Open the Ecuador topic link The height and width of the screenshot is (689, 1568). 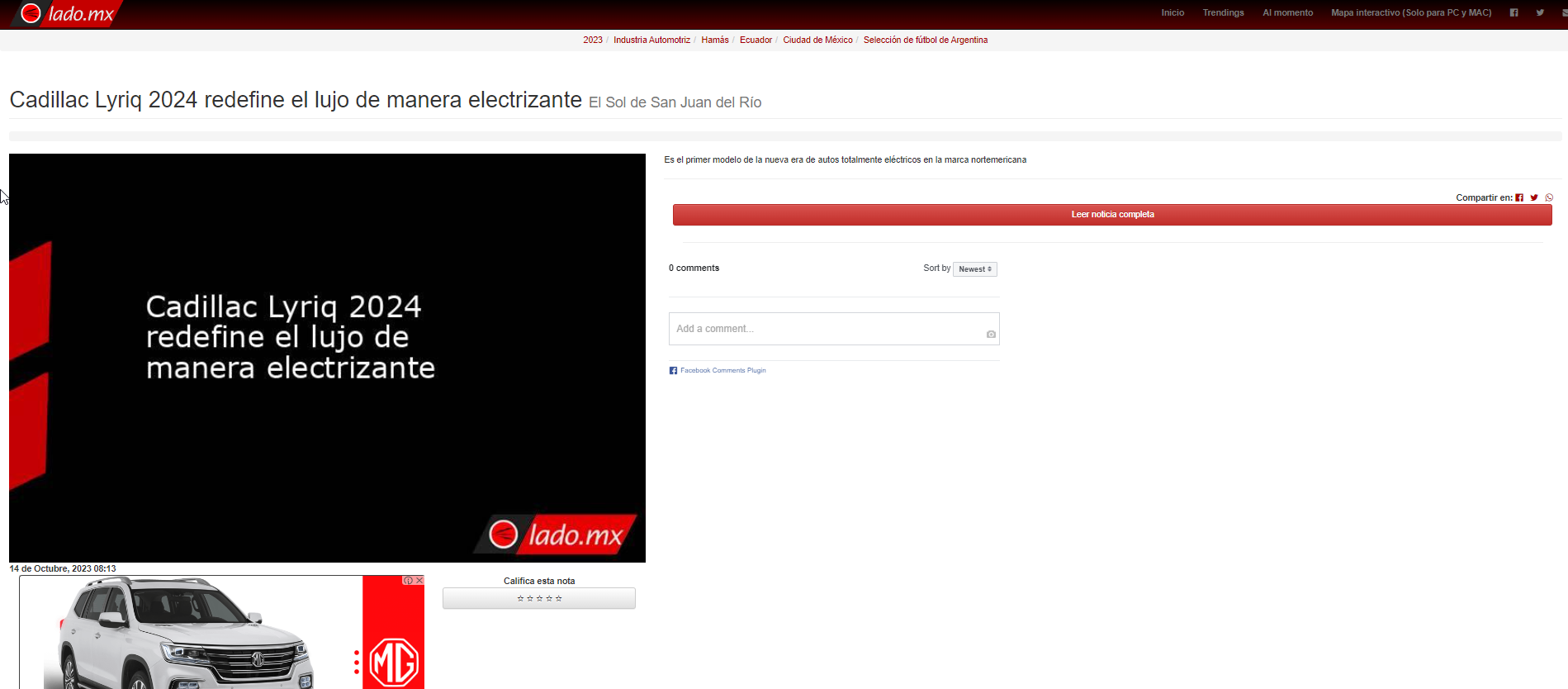pyautogui.click(x=756, y=40)
